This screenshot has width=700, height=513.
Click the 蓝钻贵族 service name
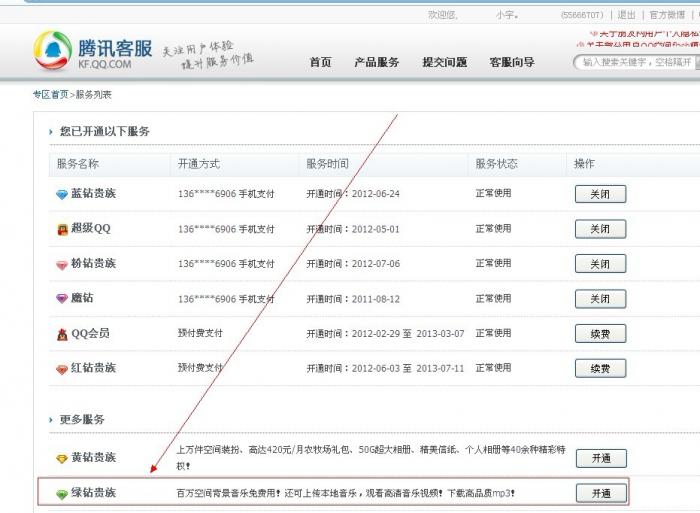tap(93, 193)
